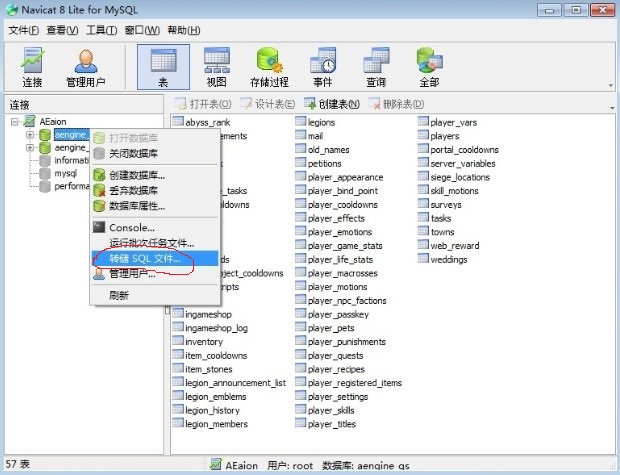Open 存储过程 (Stored Procedures) toolbar icon

pos(269,67)
